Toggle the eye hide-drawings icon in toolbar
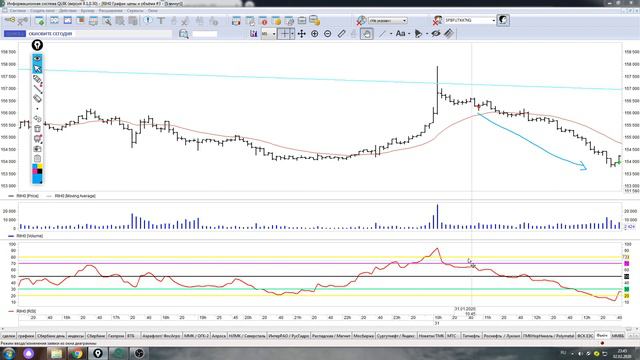 436,33
